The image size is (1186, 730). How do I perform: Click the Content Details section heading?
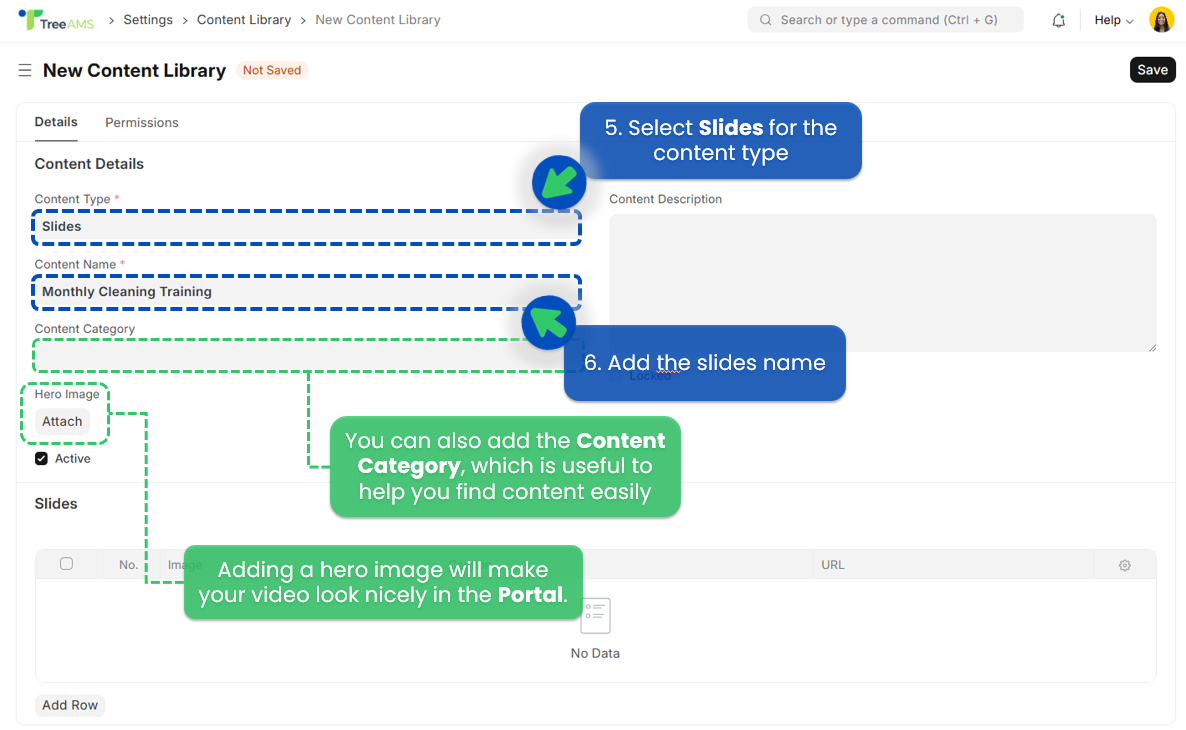click(89, 164)
